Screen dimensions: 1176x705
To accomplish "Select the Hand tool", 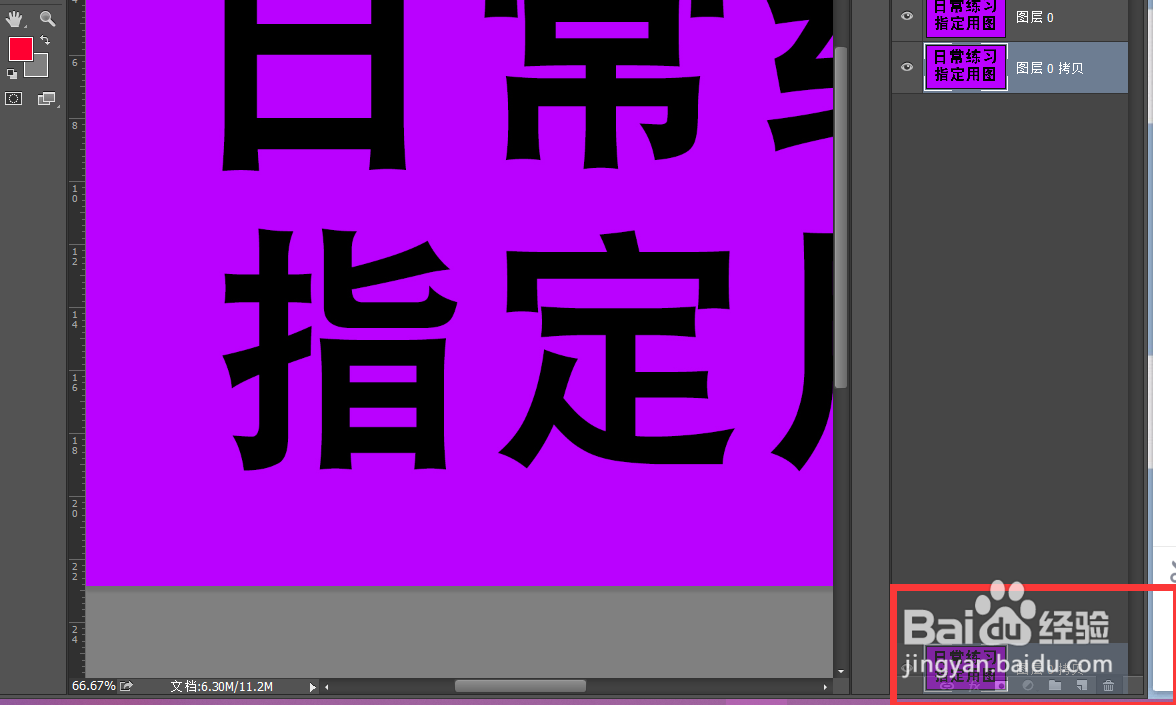I will (x=14, y=18).
